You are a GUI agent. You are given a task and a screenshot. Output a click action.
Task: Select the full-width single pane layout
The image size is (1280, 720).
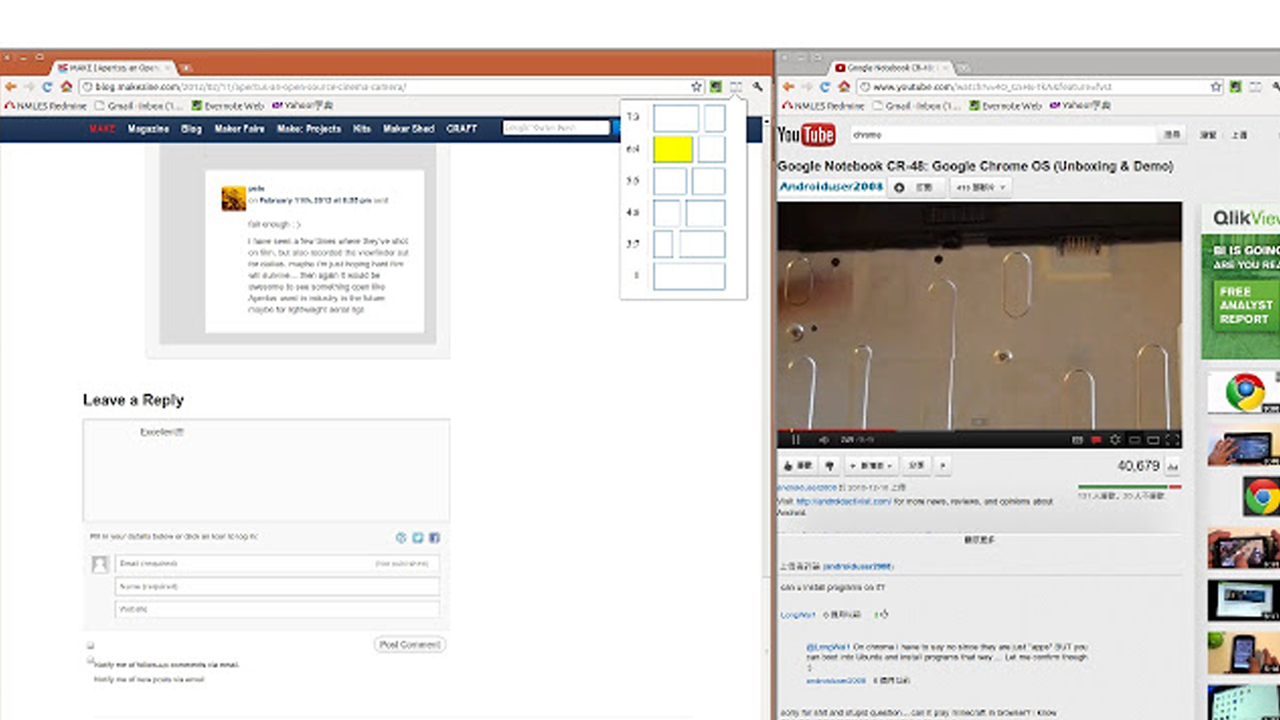pyautogui.click(x=689, y=276)
